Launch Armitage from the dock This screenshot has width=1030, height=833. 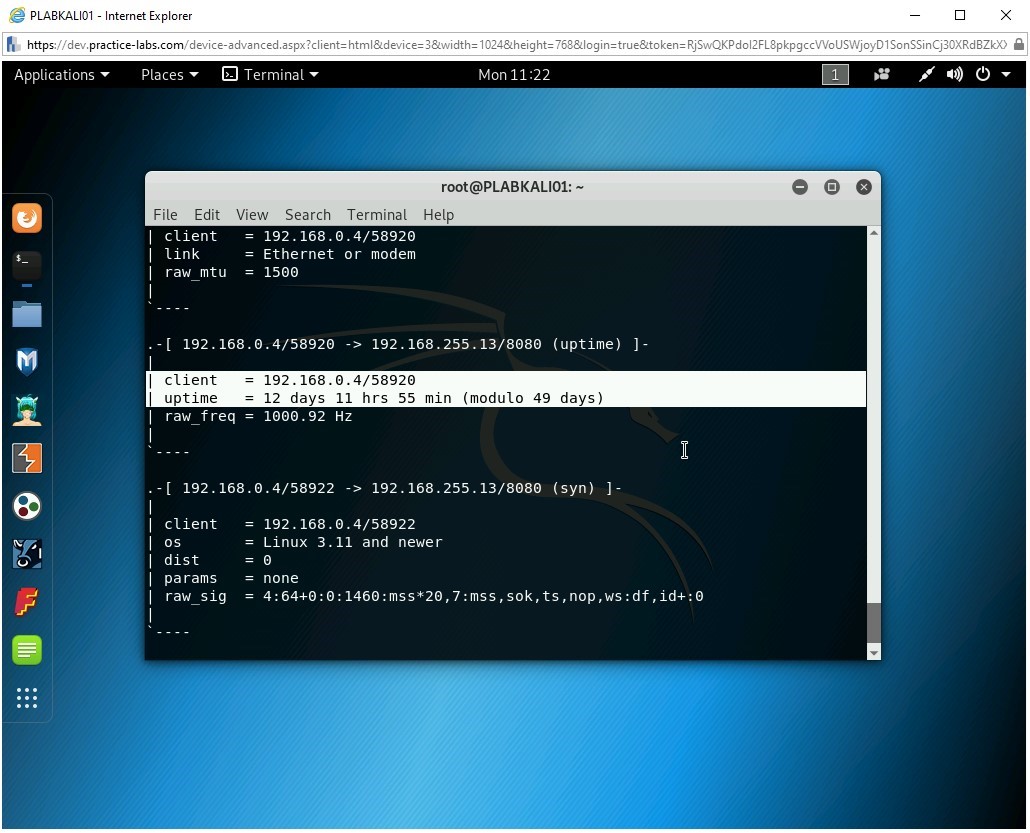[27, 410]
